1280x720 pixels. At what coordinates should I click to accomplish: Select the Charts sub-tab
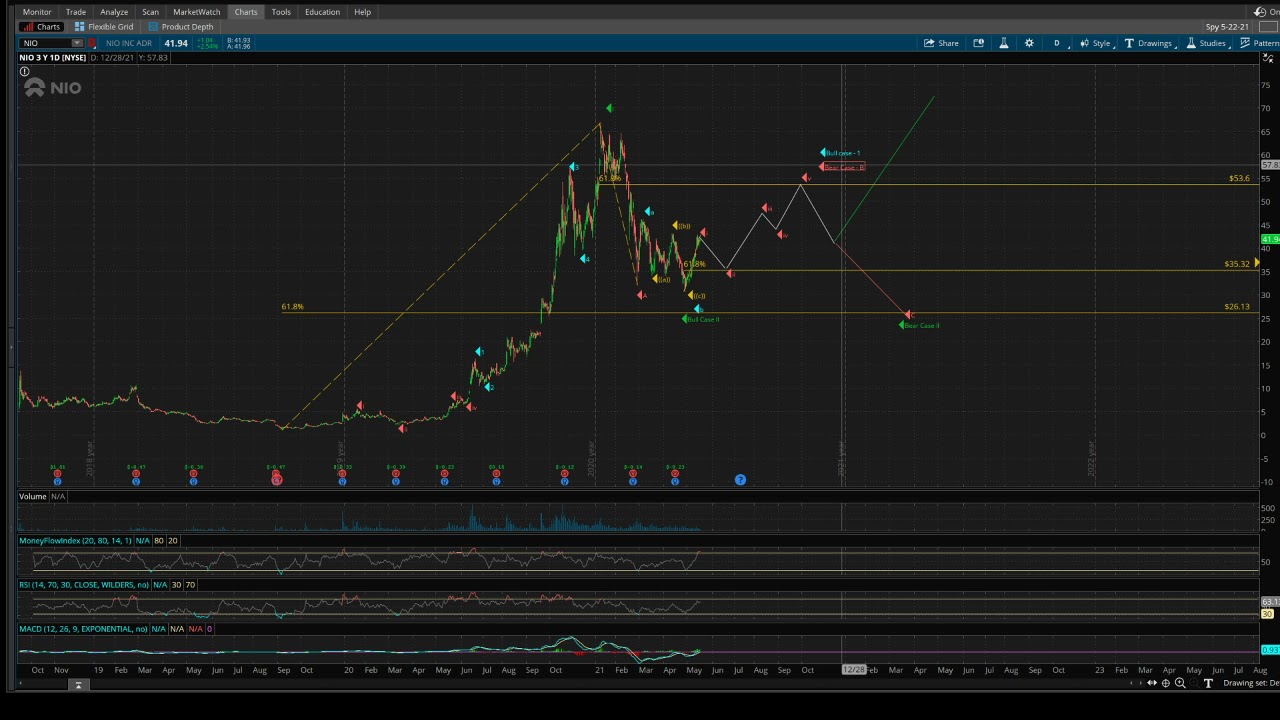point(42,27)
